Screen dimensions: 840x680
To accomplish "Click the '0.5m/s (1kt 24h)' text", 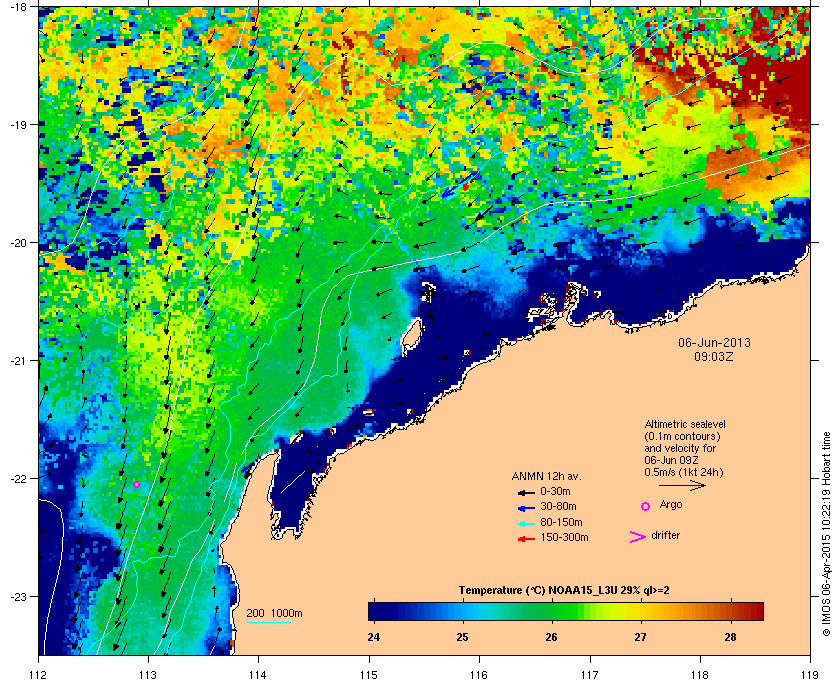I will click(684, 473).
